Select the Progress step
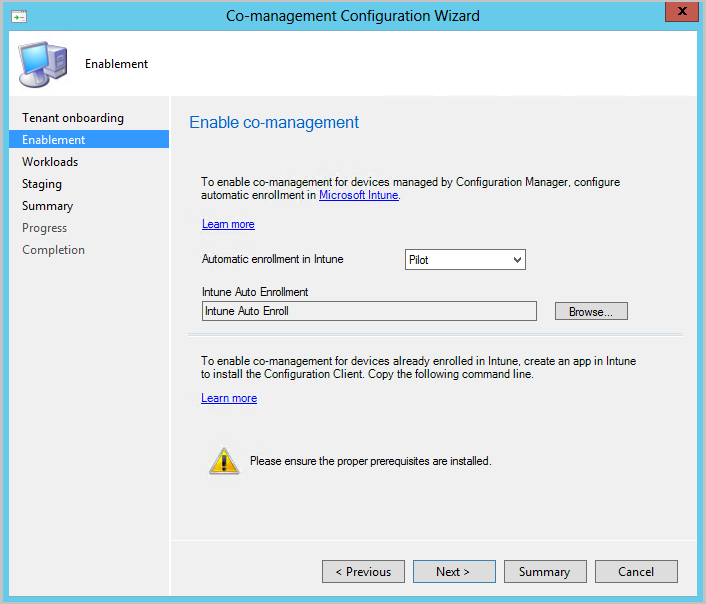This screenshot has width=706, height=604. [45, 228]
